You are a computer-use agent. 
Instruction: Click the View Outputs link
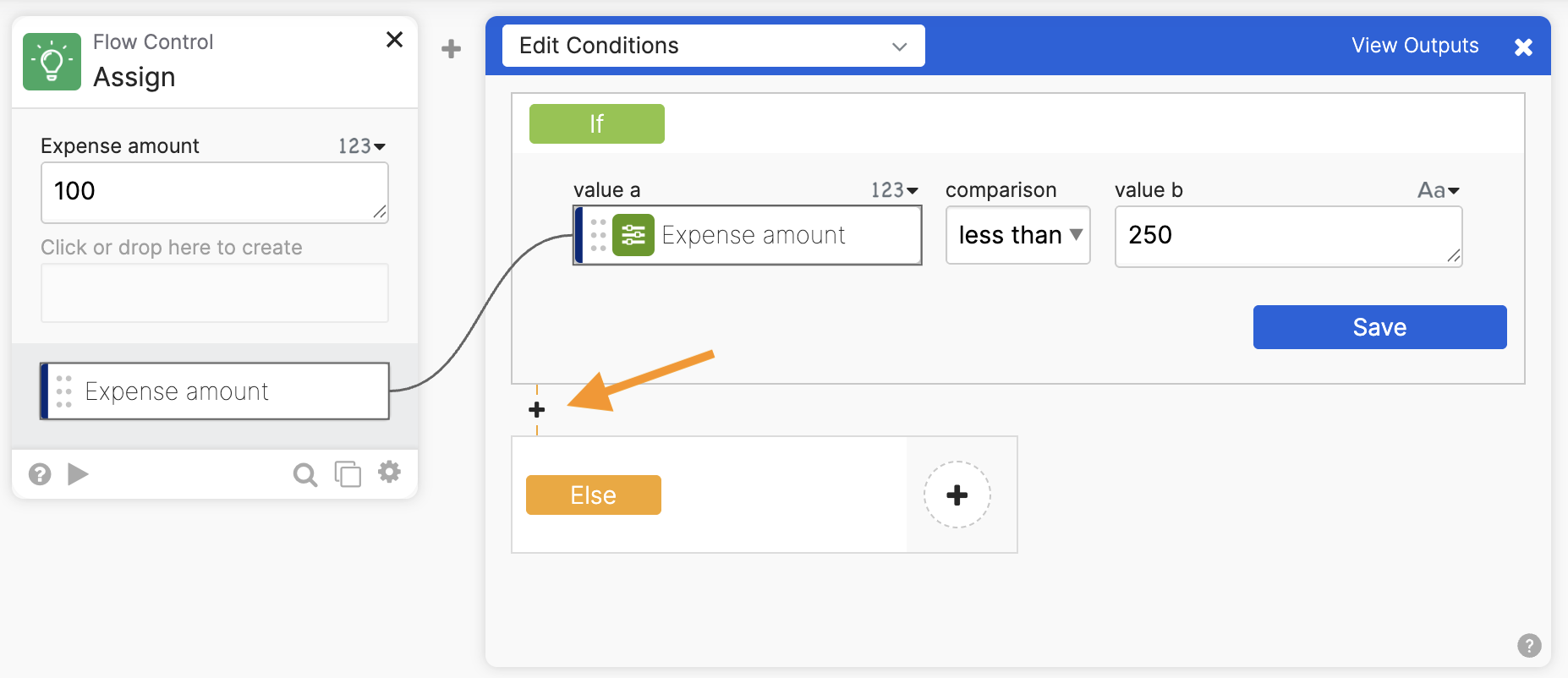[x=1415, y=46]
